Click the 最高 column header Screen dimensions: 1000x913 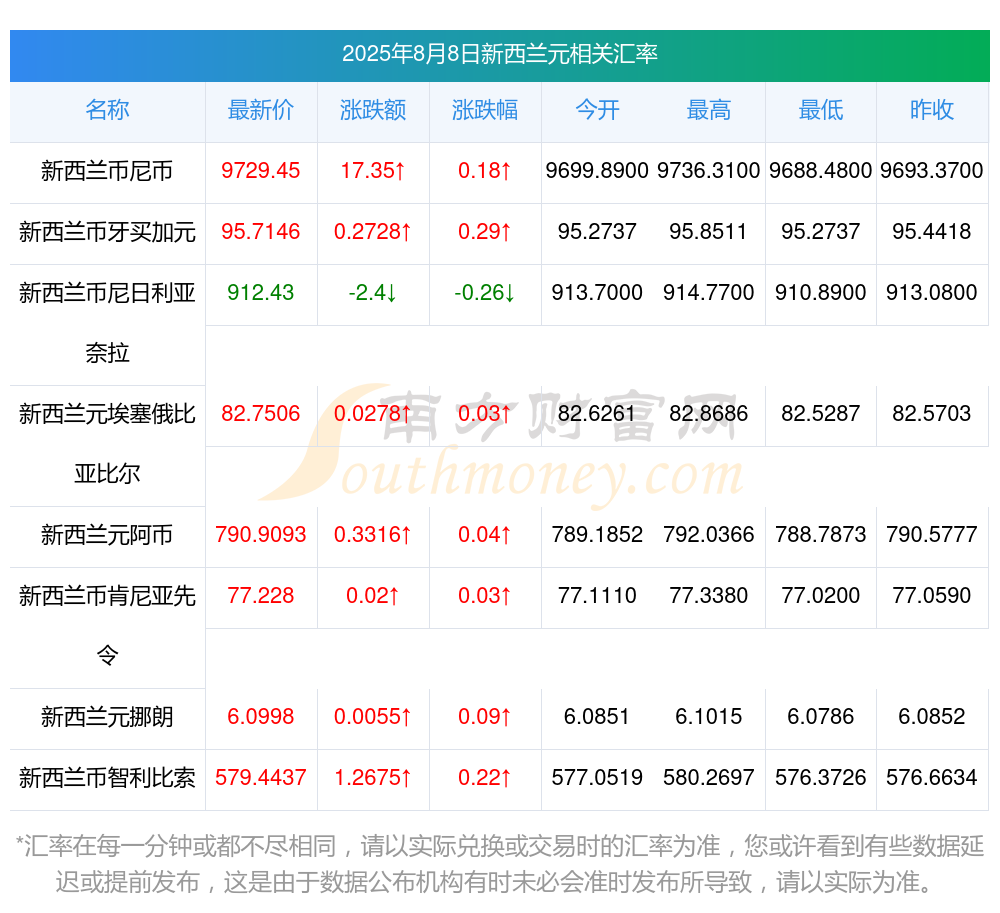tap(709, 110)
